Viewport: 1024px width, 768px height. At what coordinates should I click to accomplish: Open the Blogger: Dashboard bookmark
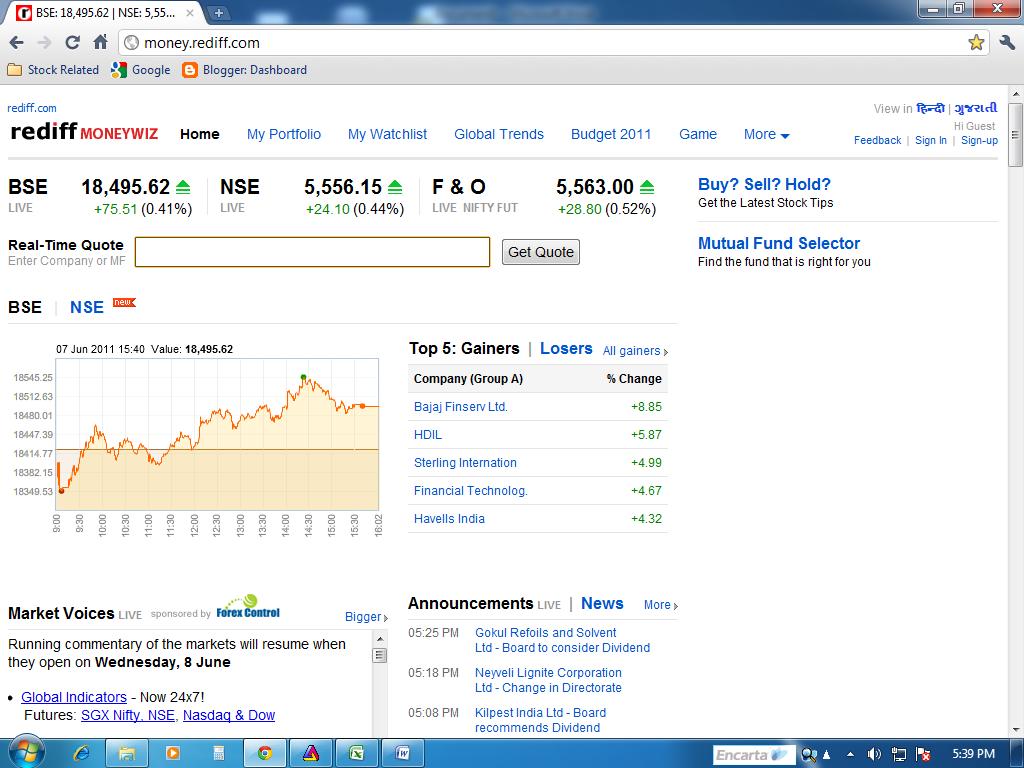244,70
